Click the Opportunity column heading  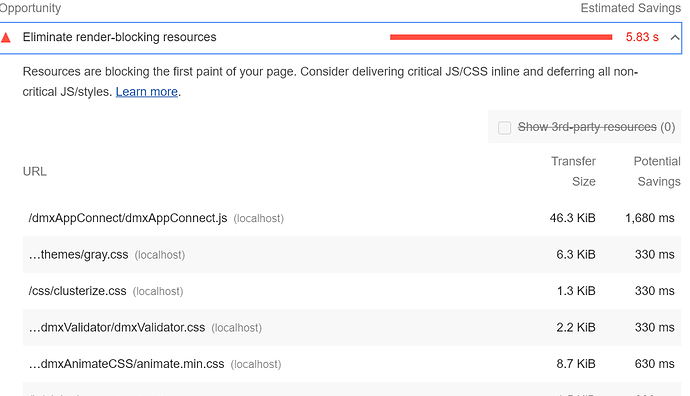[30, 8]
